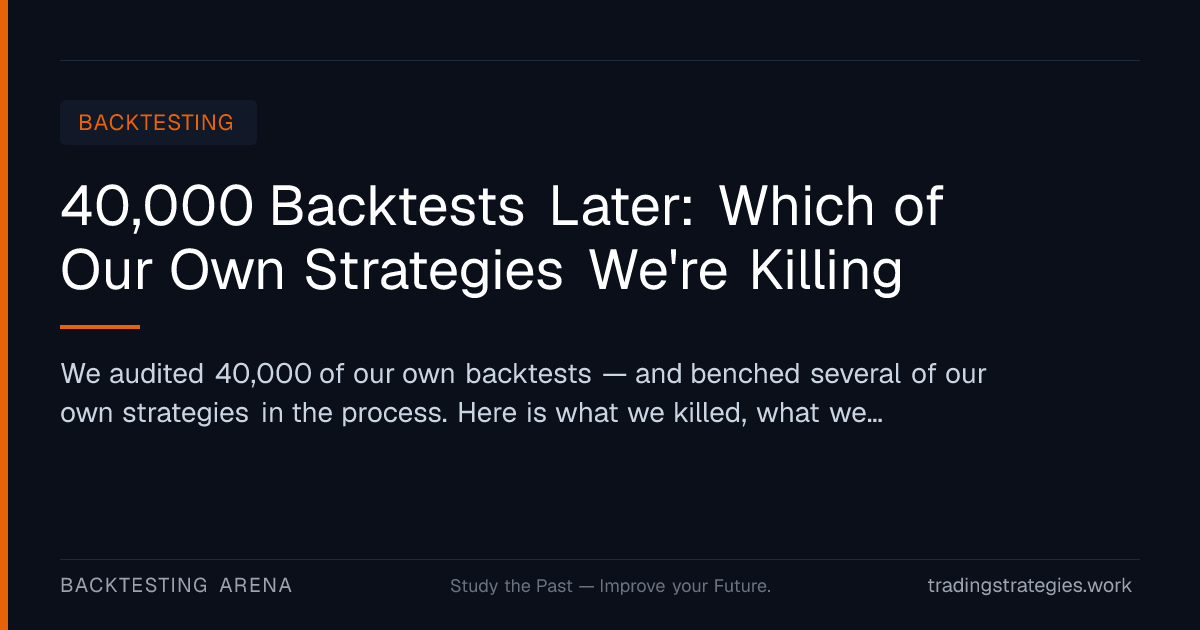Screen dimensions: 1200x630
Task: Click the word "Backtests" in the headline
Action: (x=397, y=207)
